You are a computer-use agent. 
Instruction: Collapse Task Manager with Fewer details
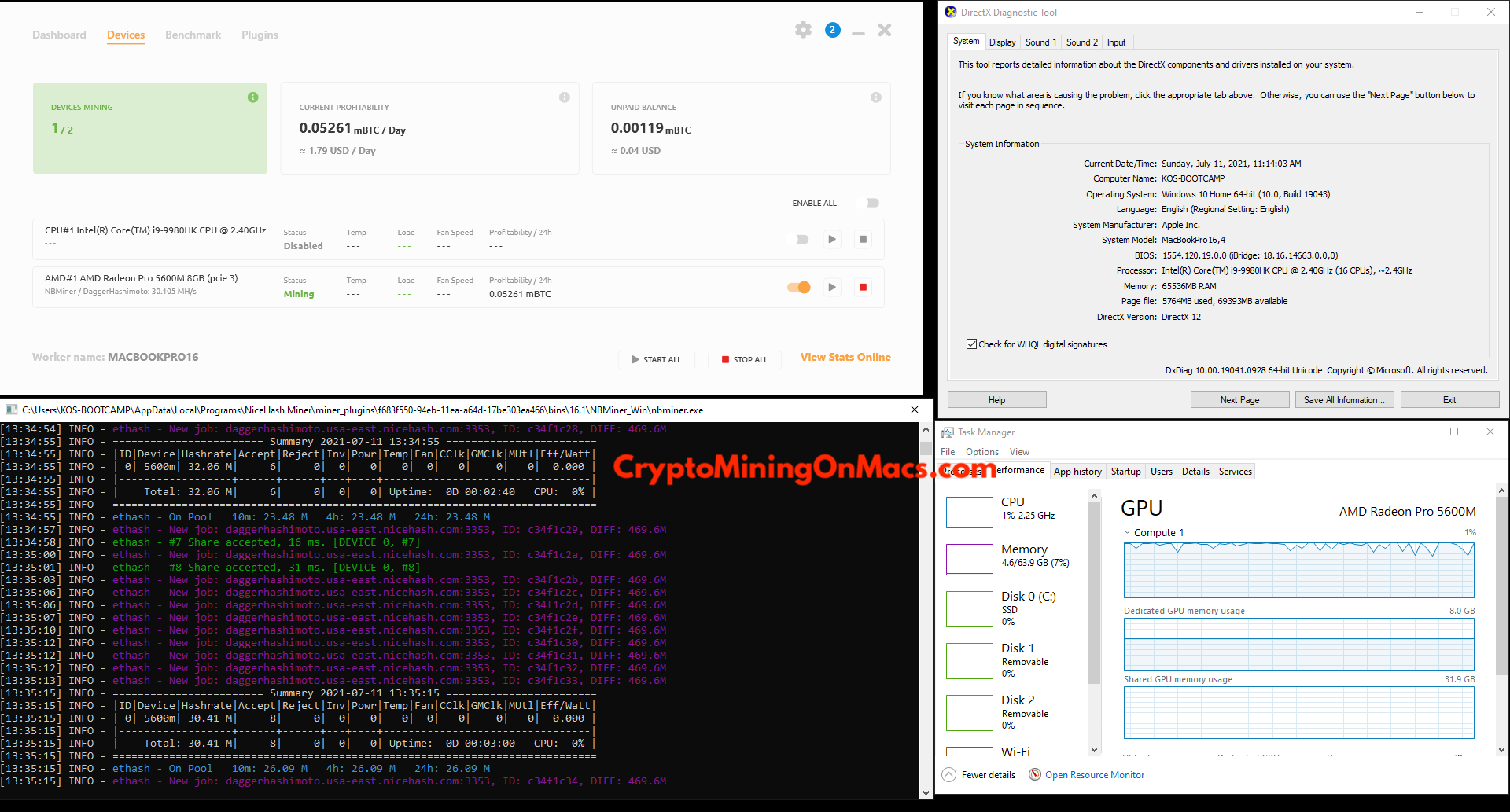pyautogui.click(x=979, y=775)
